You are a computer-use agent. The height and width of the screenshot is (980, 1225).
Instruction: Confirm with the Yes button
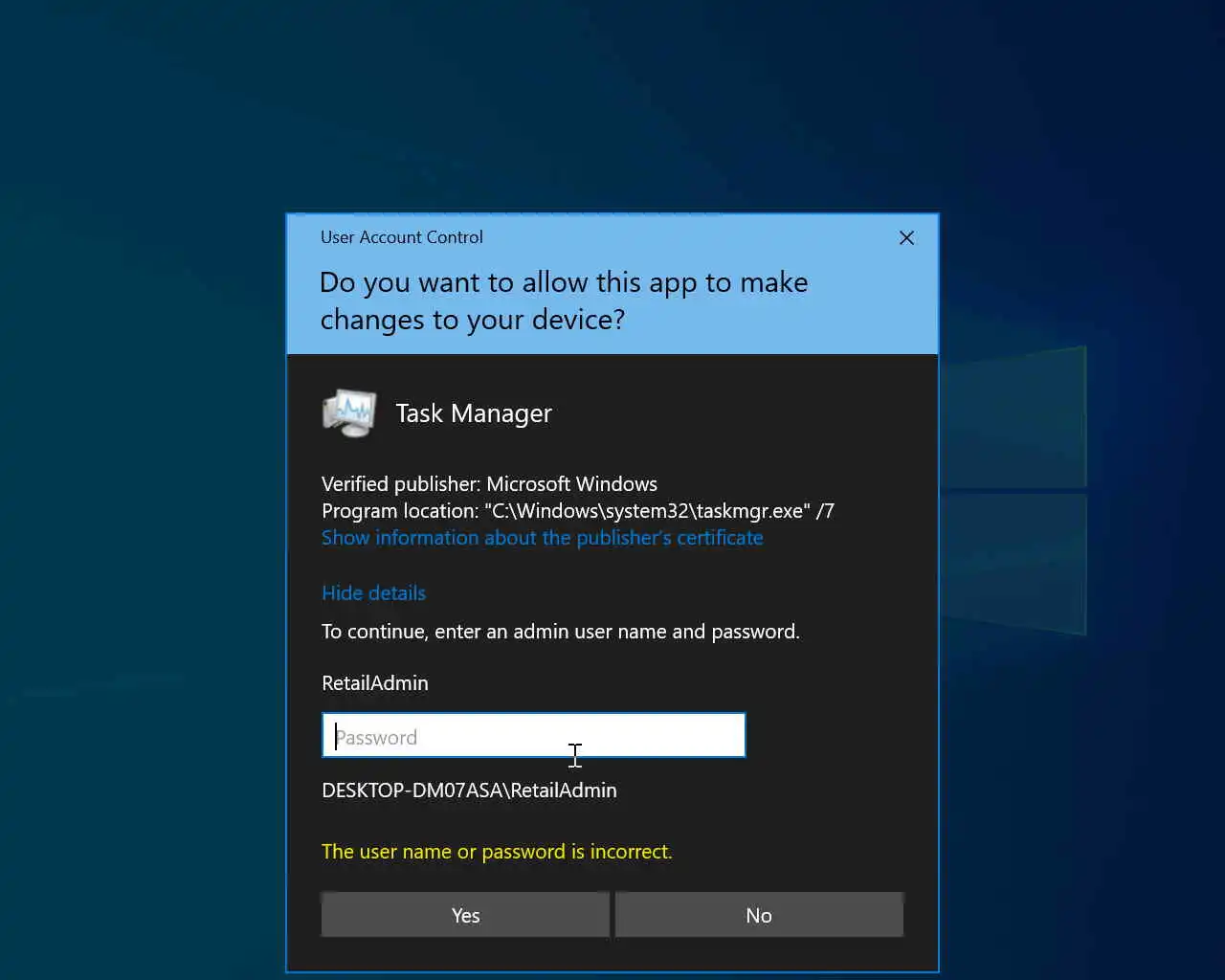[x=465, y=915]
